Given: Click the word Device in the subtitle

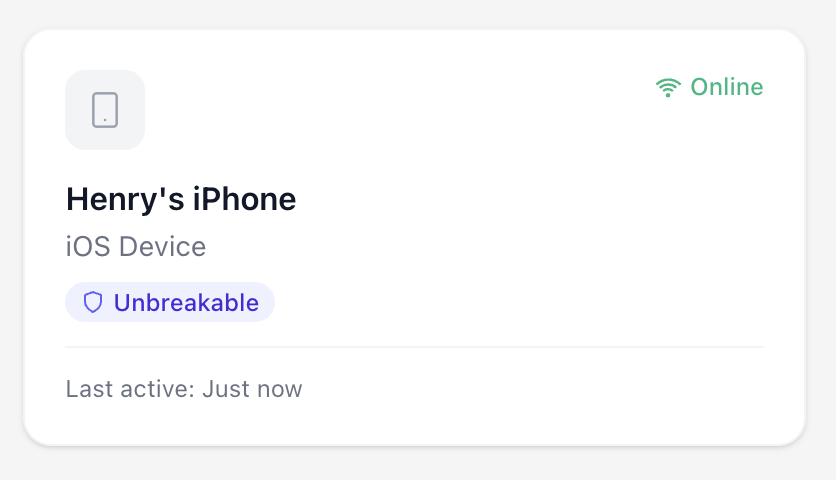Looking at the screenshot, I should click(163, 246).
